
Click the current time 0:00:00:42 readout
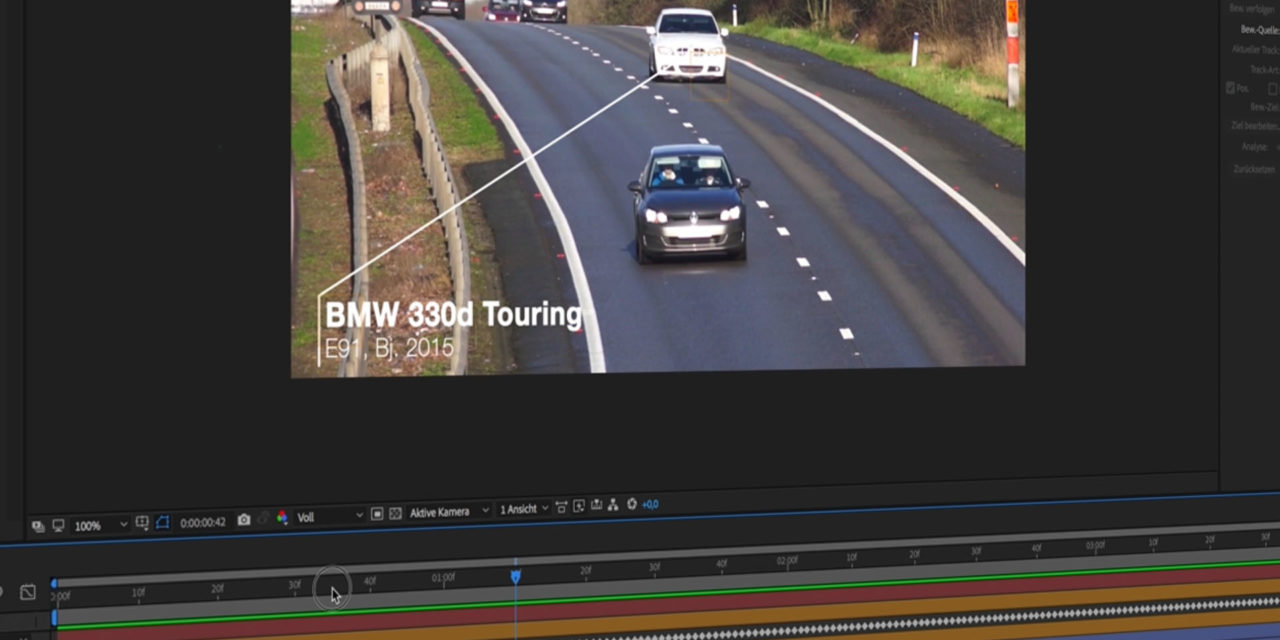point(203,522)
